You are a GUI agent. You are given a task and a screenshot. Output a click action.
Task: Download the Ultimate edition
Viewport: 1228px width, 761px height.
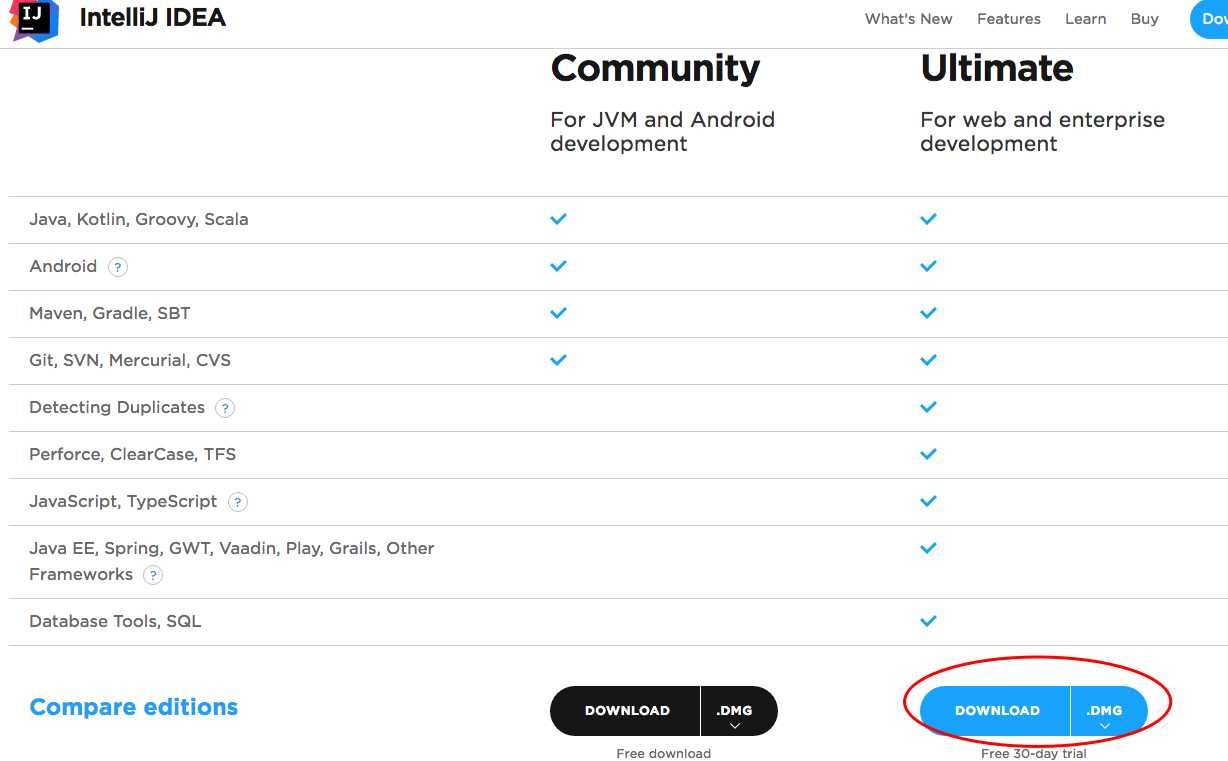996,711
